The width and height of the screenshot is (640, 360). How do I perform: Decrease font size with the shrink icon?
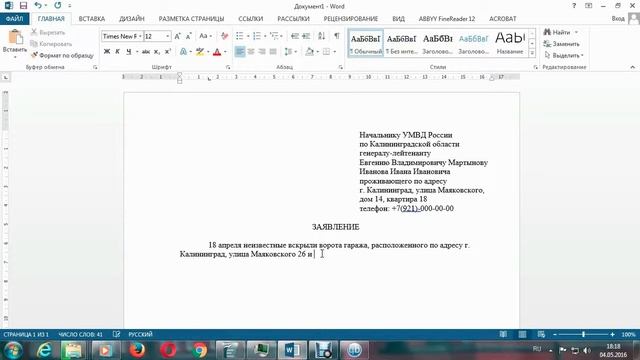[188, 36]
